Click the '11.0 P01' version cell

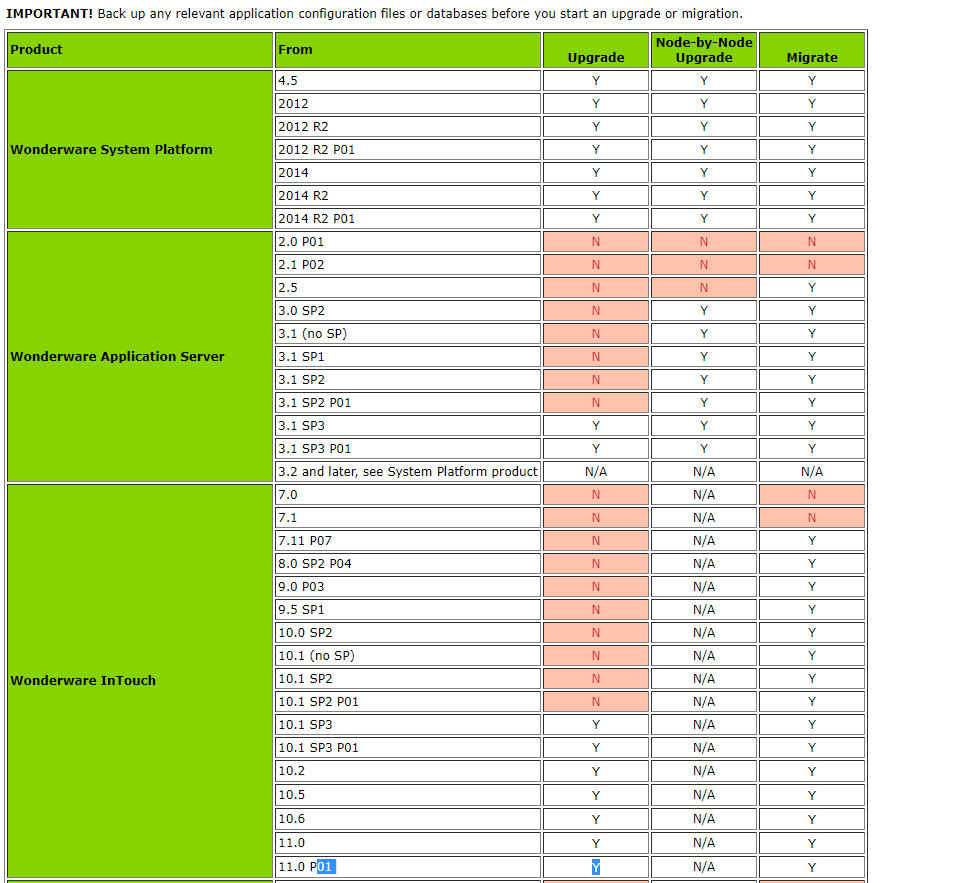pos(407,867)
